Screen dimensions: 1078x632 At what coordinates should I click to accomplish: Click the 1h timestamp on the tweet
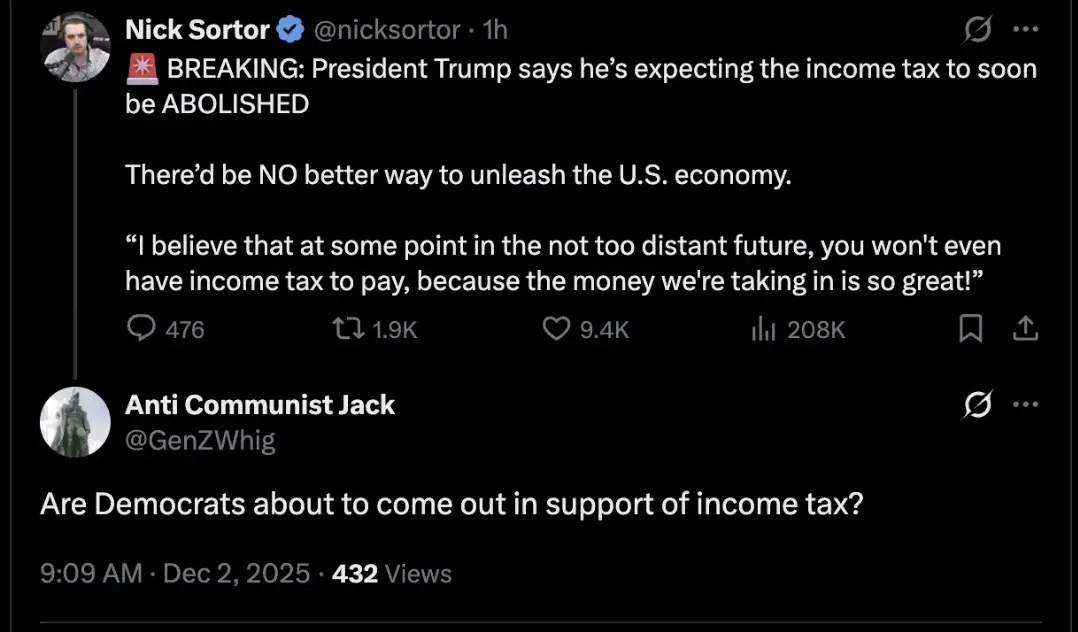tap(495, 31)
